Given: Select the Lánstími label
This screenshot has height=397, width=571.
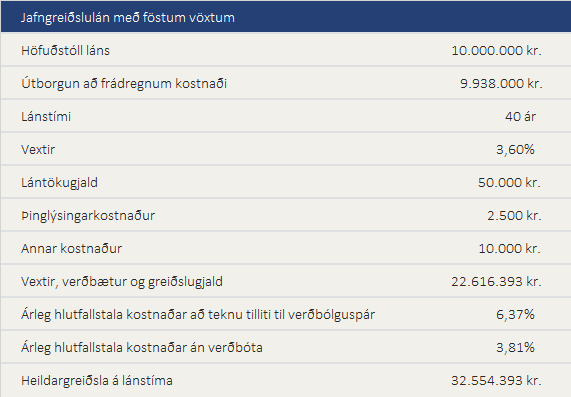Looking at the screenshot, I should click(x=46, y=117).
